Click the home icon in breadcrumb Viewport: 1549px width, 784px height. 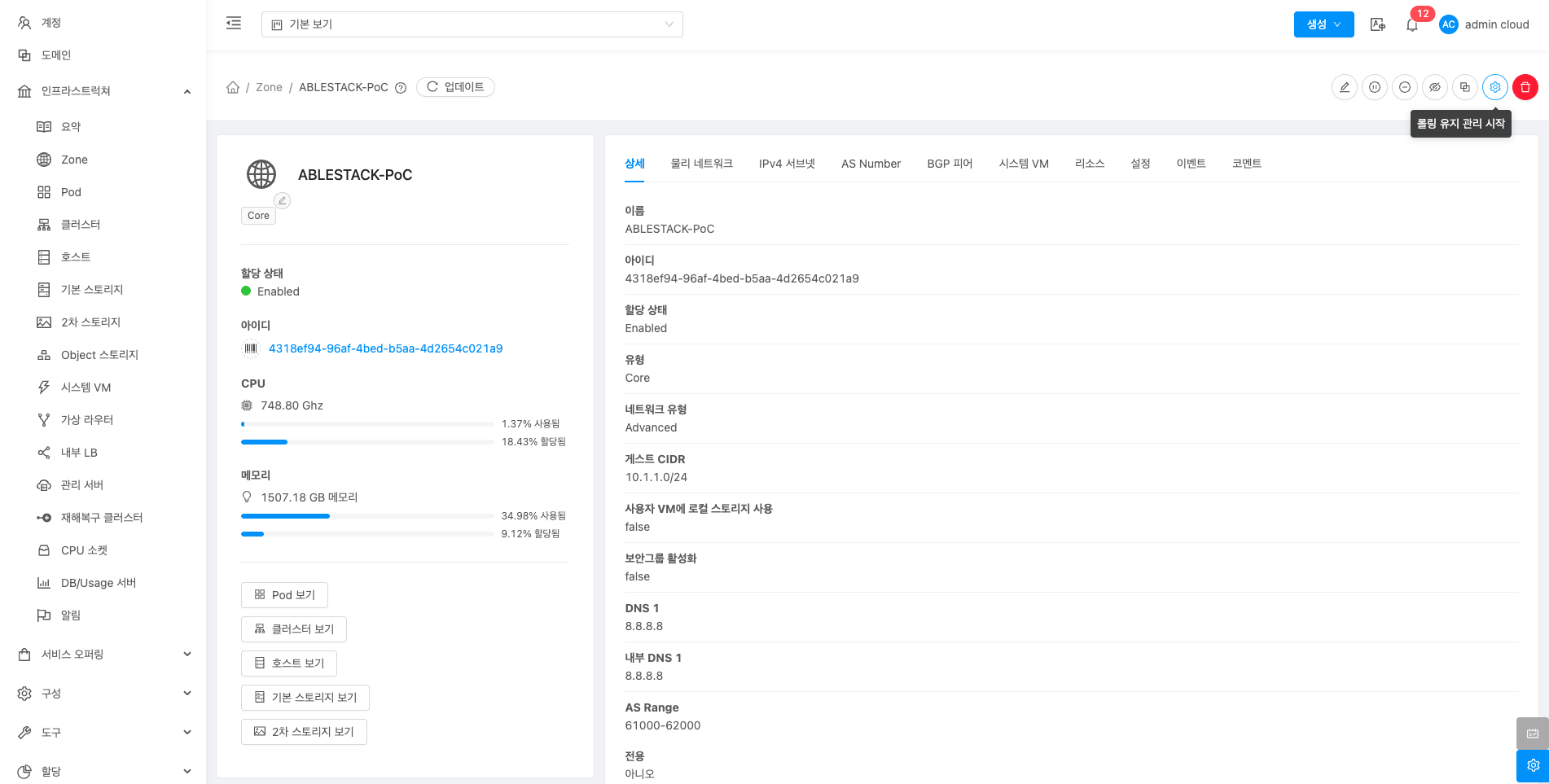click(x=233, y=87)
